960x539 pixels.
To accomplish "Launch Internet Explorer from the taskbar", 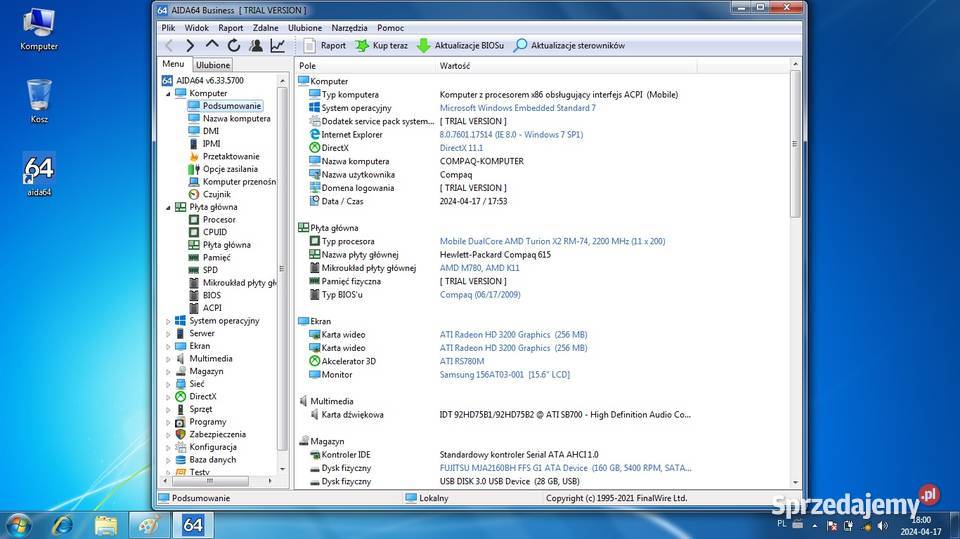I will pyautogui.click(x=62, y=526).
